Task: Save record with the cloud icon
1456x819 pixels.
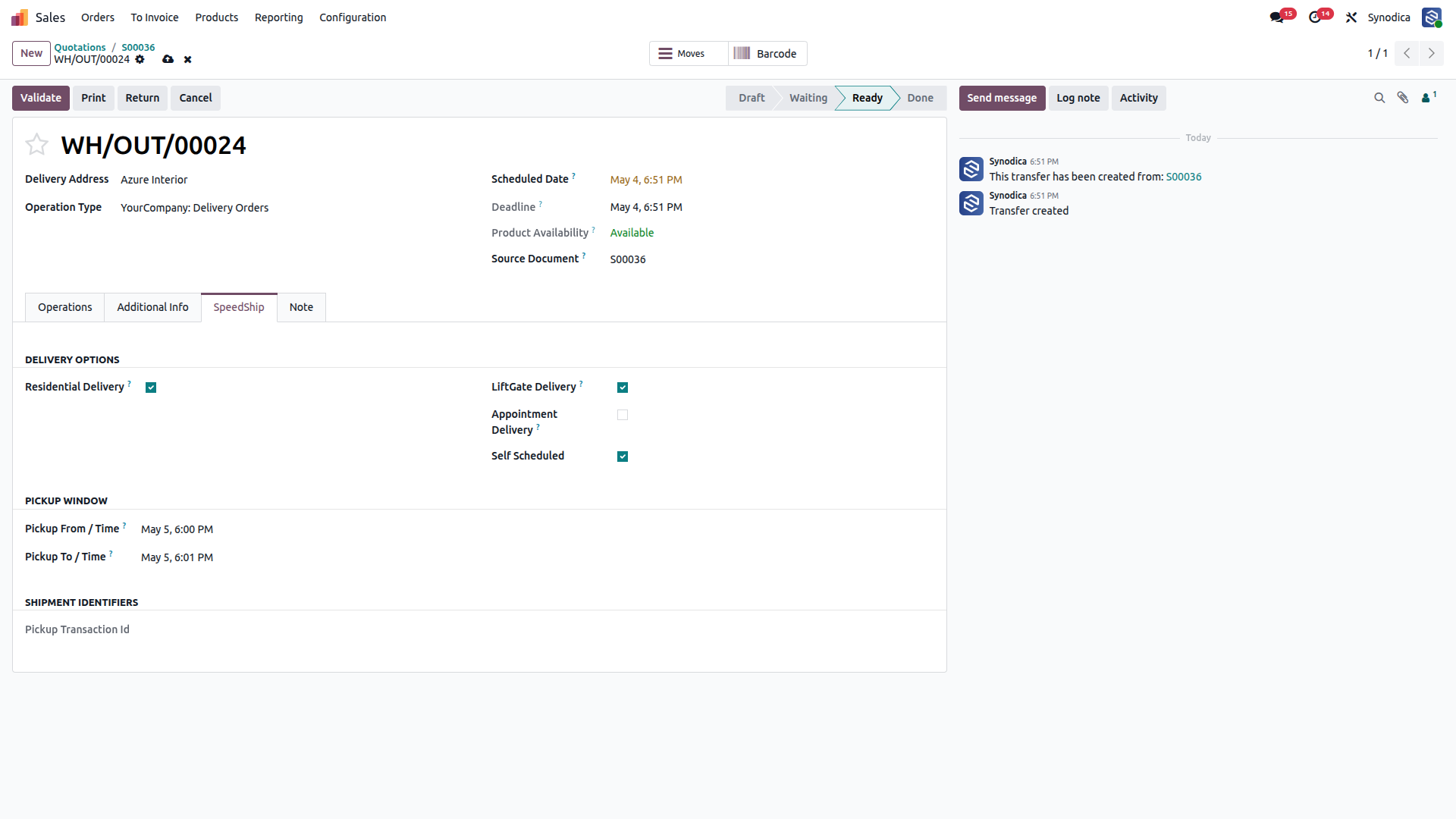Action: tap(168, 59)
